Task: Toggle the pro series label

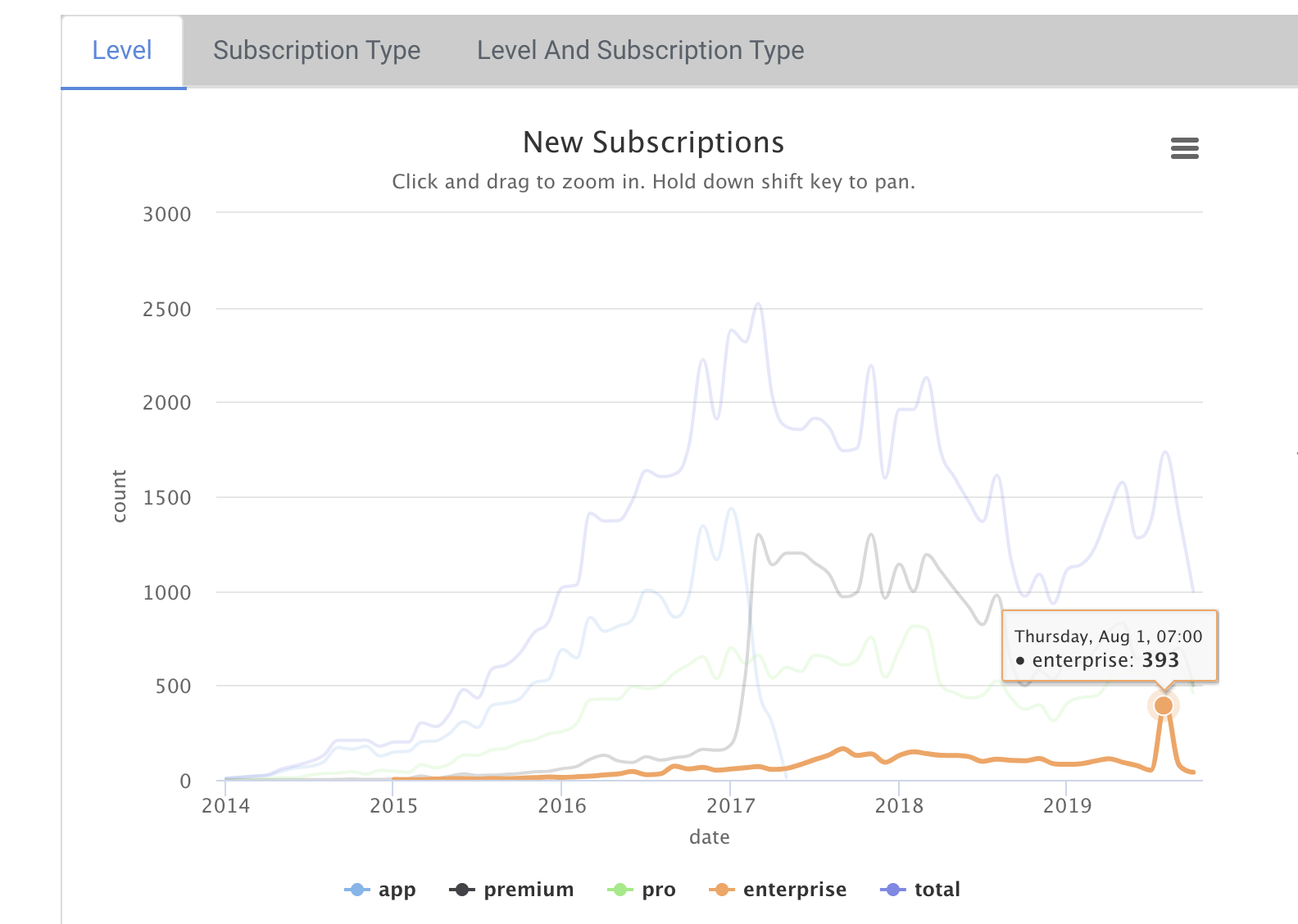Action: click(659, 890)
